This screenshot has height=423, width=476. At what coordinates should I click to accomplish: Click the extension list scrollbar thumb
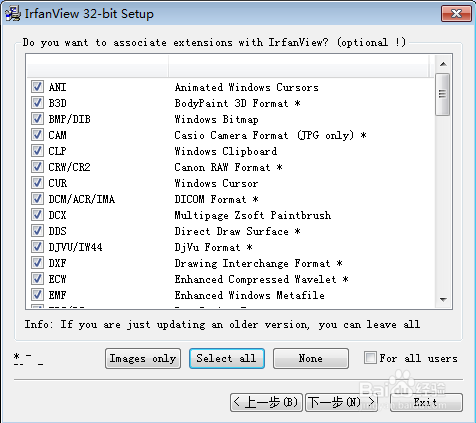point(443,94)
